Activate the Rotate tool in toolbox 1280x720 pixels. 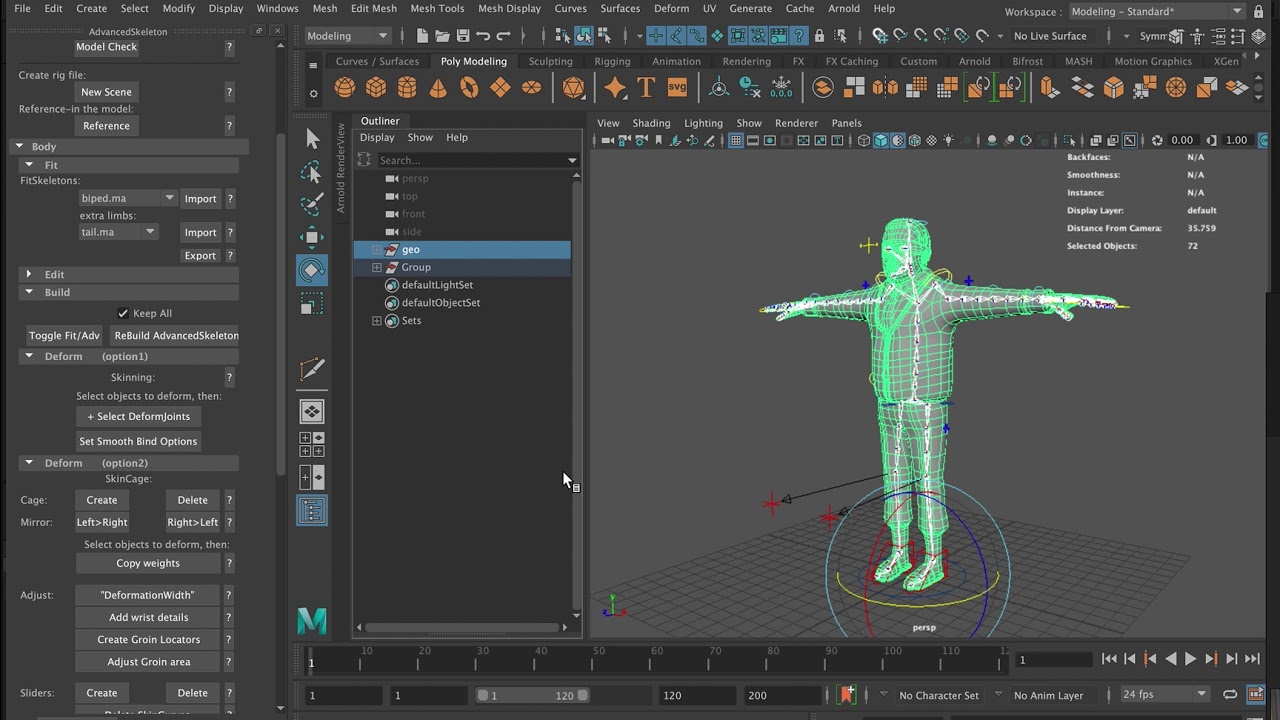(312, 270)
